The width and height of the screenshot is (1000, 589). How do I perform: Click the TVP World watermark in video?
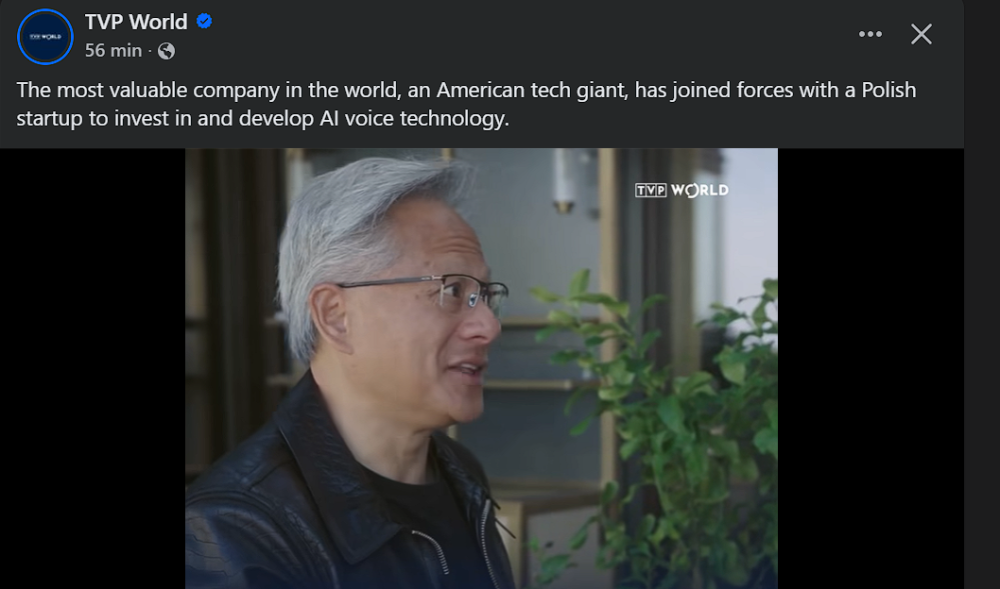(x=681, y=190)
